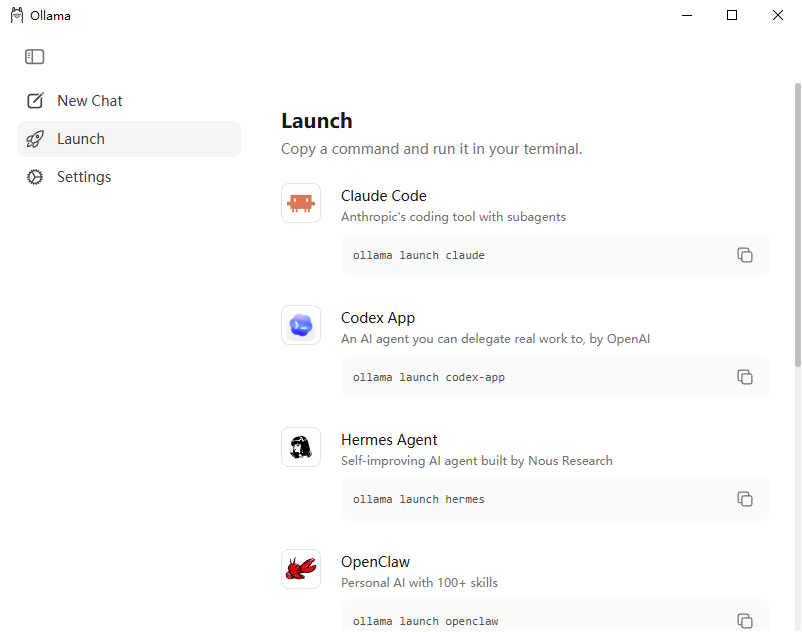This screenshot has width=802, height=632.
Task: Click 'Copy a command and run it' subtitle
Action: [x=432, y=149]
